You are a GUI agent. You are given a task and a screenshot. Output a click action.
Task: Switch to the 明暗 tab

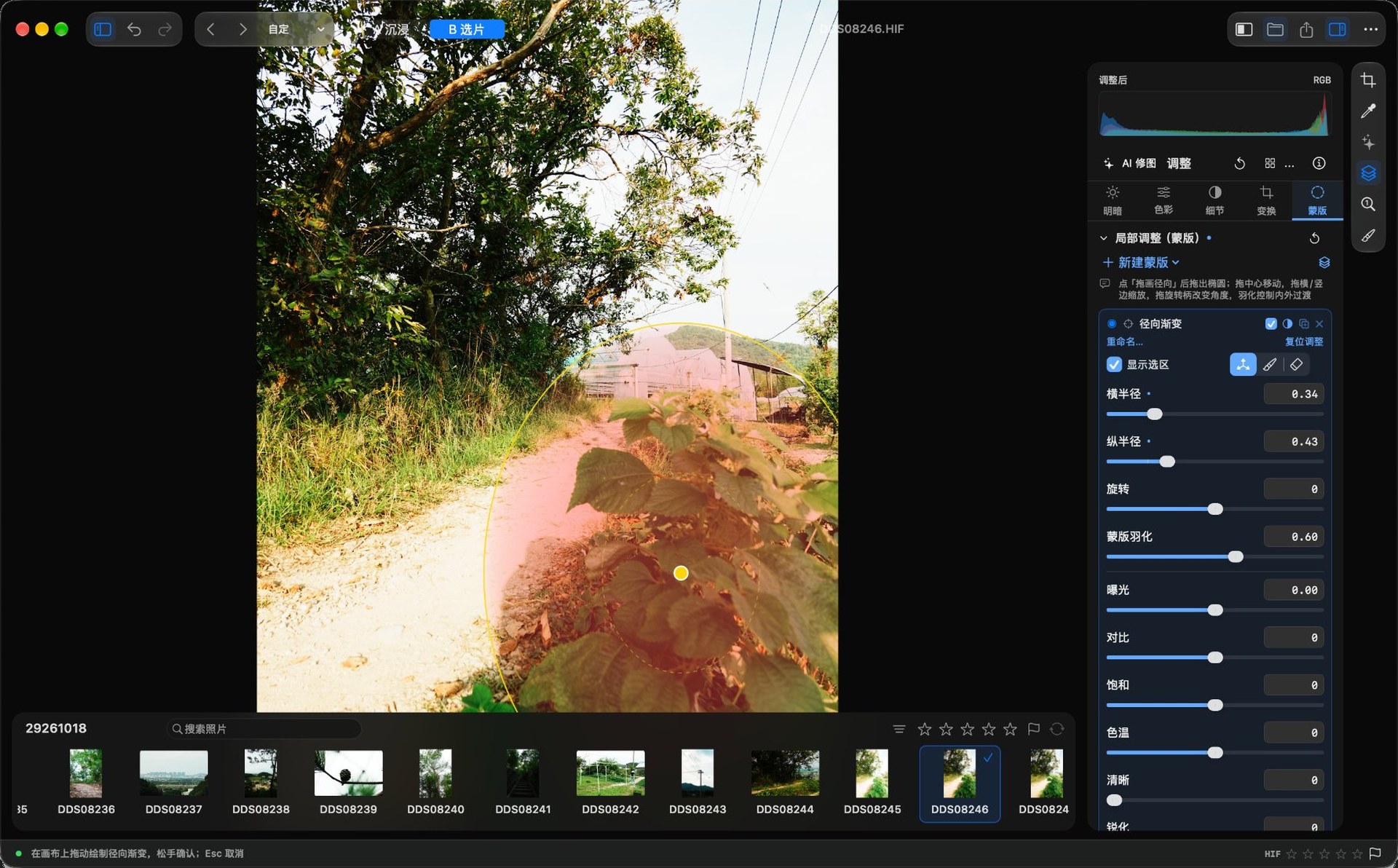pyautogui.click(x=1113, y=200)
